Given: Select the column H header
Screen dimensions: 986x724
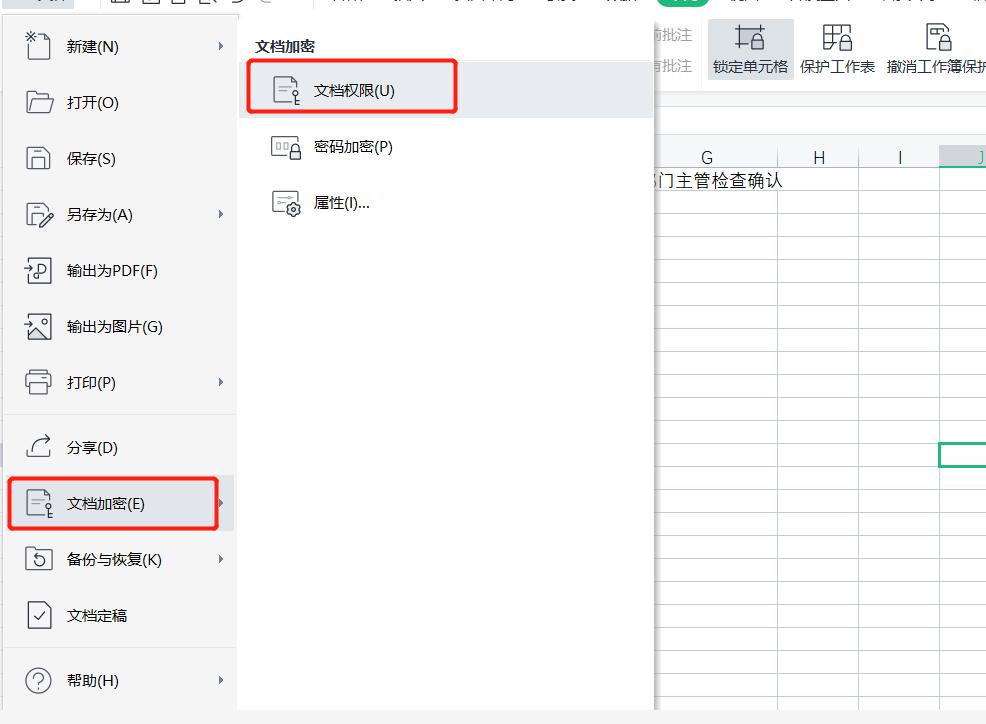Looking at the screenshot, I should (x=818, y=157).
